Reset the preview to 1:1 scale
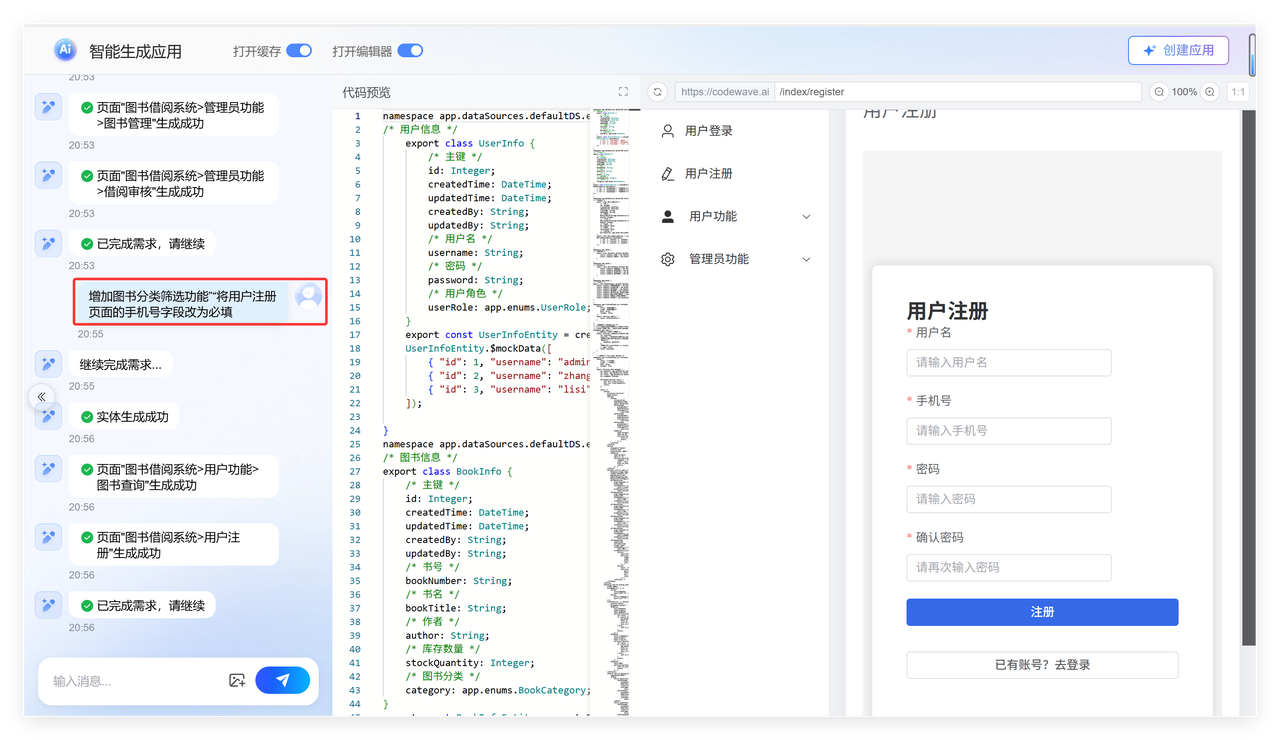 (x=1238, y=92)
